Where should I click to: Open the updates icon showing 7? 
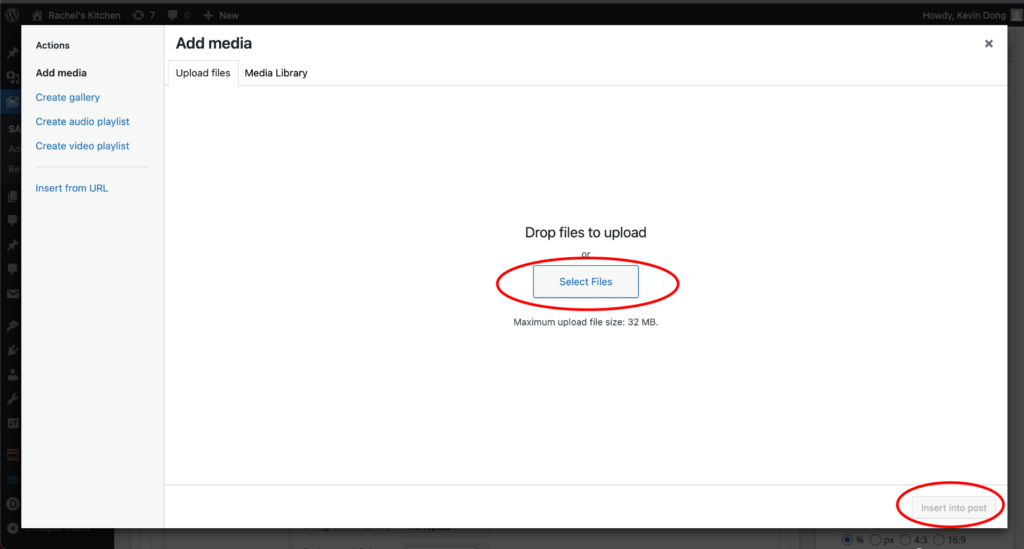(137, 15)
